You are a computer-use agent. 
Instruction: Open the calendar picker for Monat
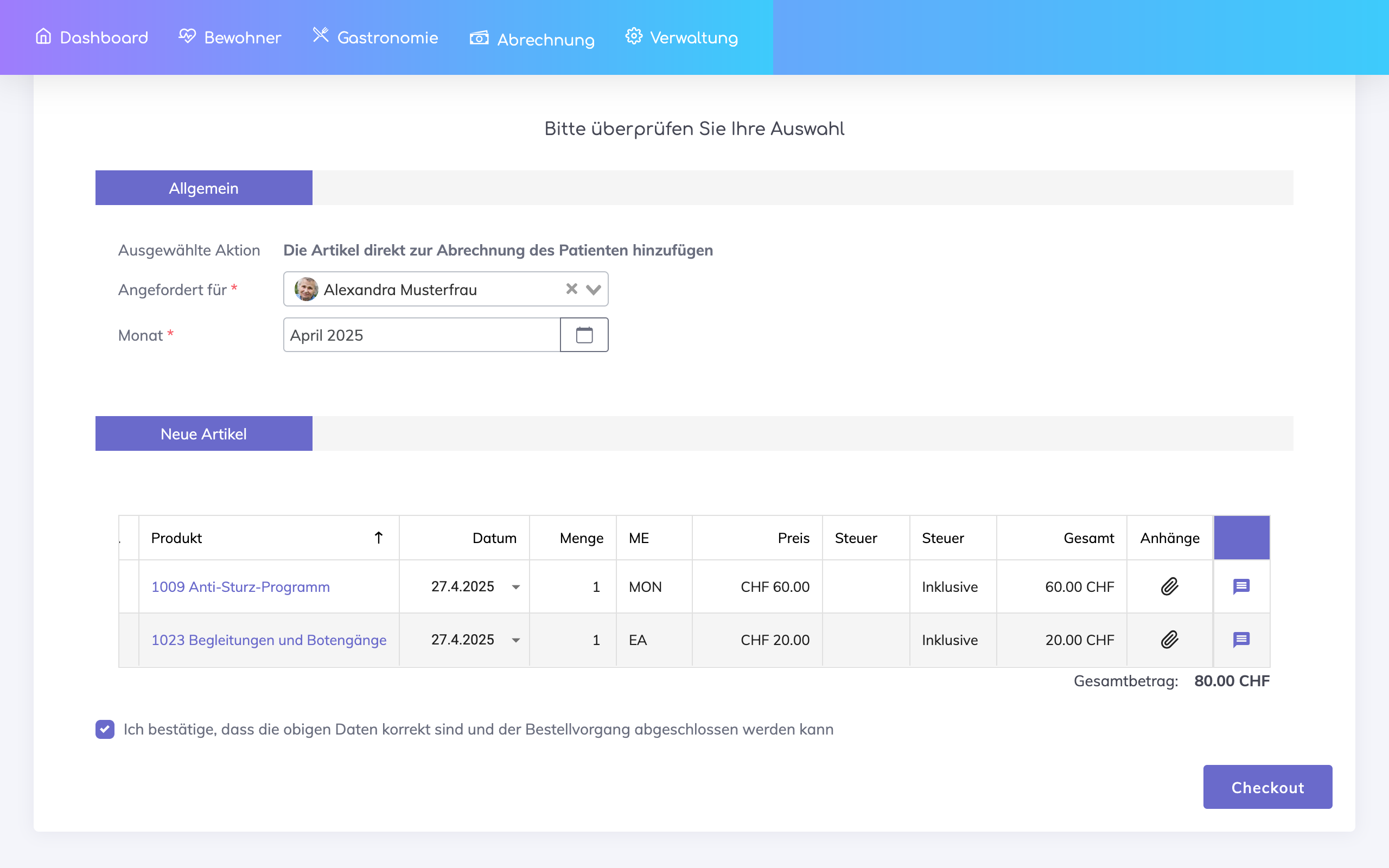[x=584, y=335]
